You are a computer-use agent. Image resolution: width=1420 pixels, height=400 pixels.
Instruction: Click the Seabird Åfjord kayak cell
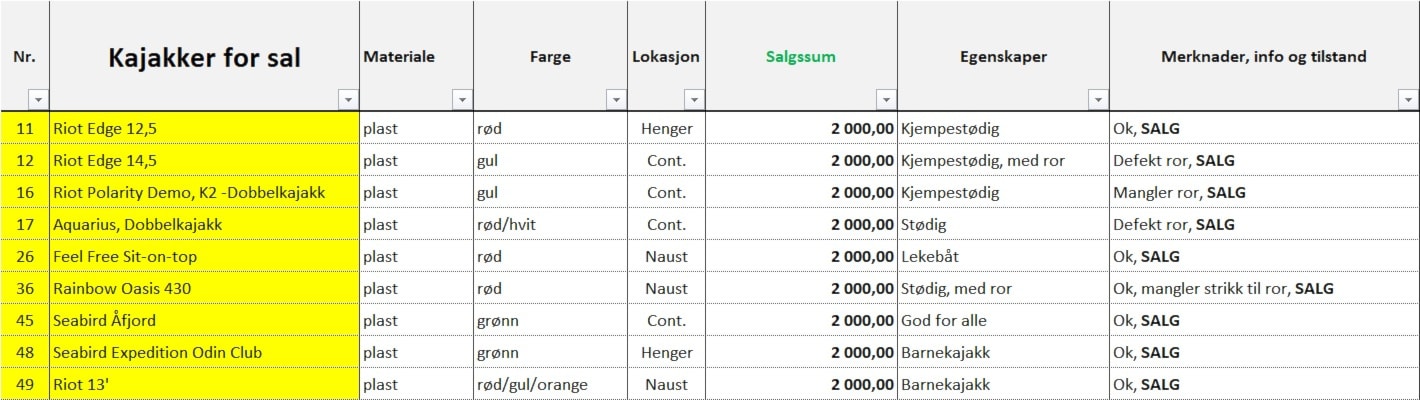(x=204, y=320)
